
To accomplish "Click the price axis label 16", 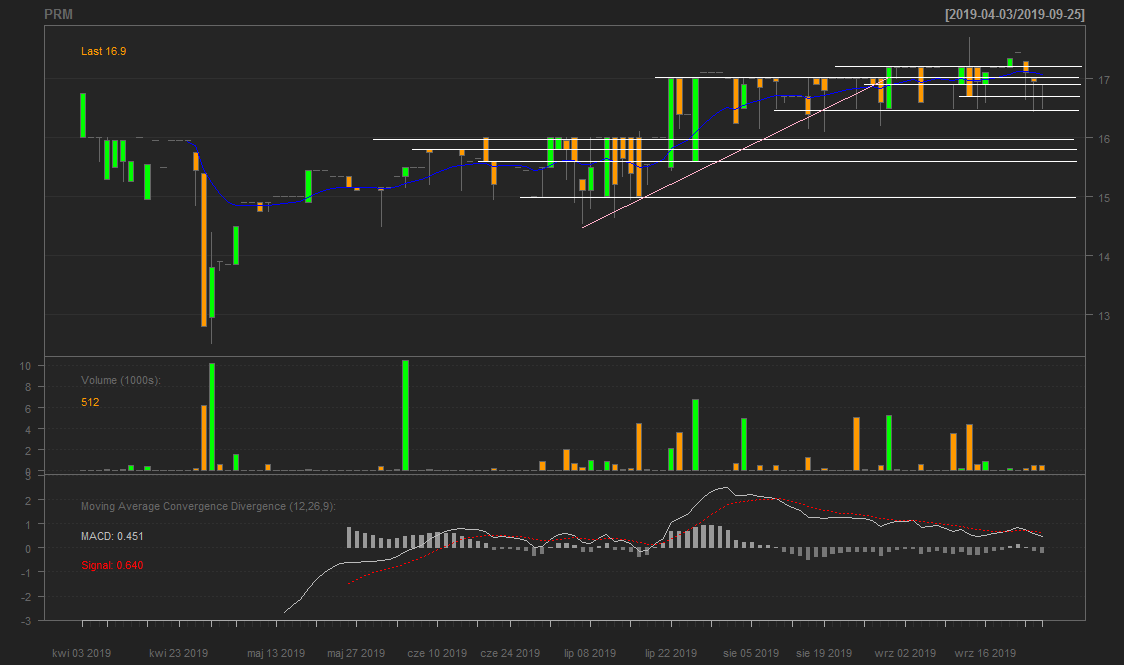I will (x=1103, y=139).
